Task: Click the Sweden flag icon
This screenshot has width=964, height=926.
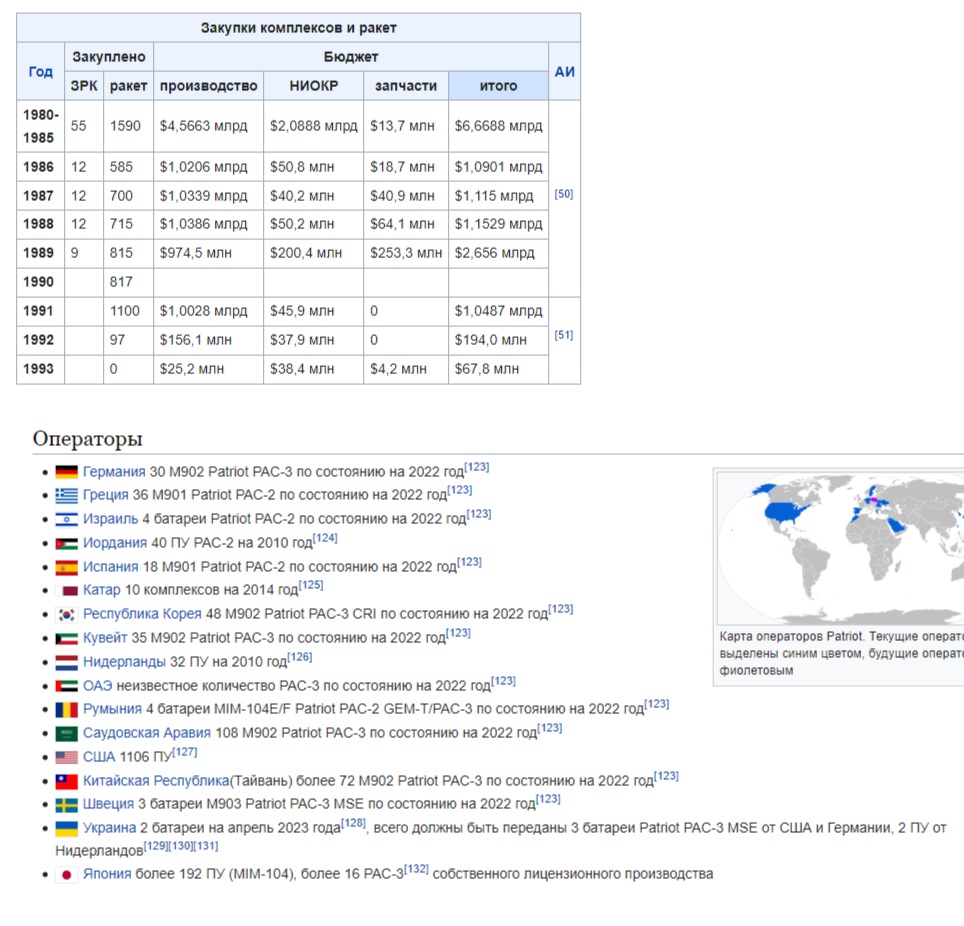Action: tap(66, 805)
